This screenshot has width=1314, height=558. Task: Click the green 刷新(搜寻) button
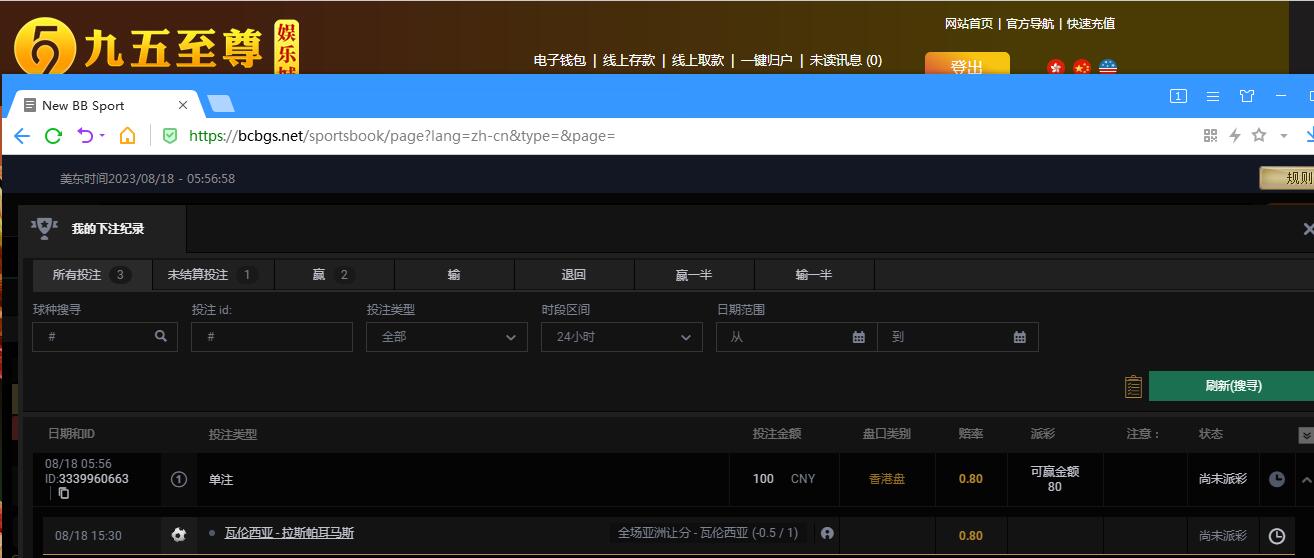pyautogui.click(x=1231, y=386)
